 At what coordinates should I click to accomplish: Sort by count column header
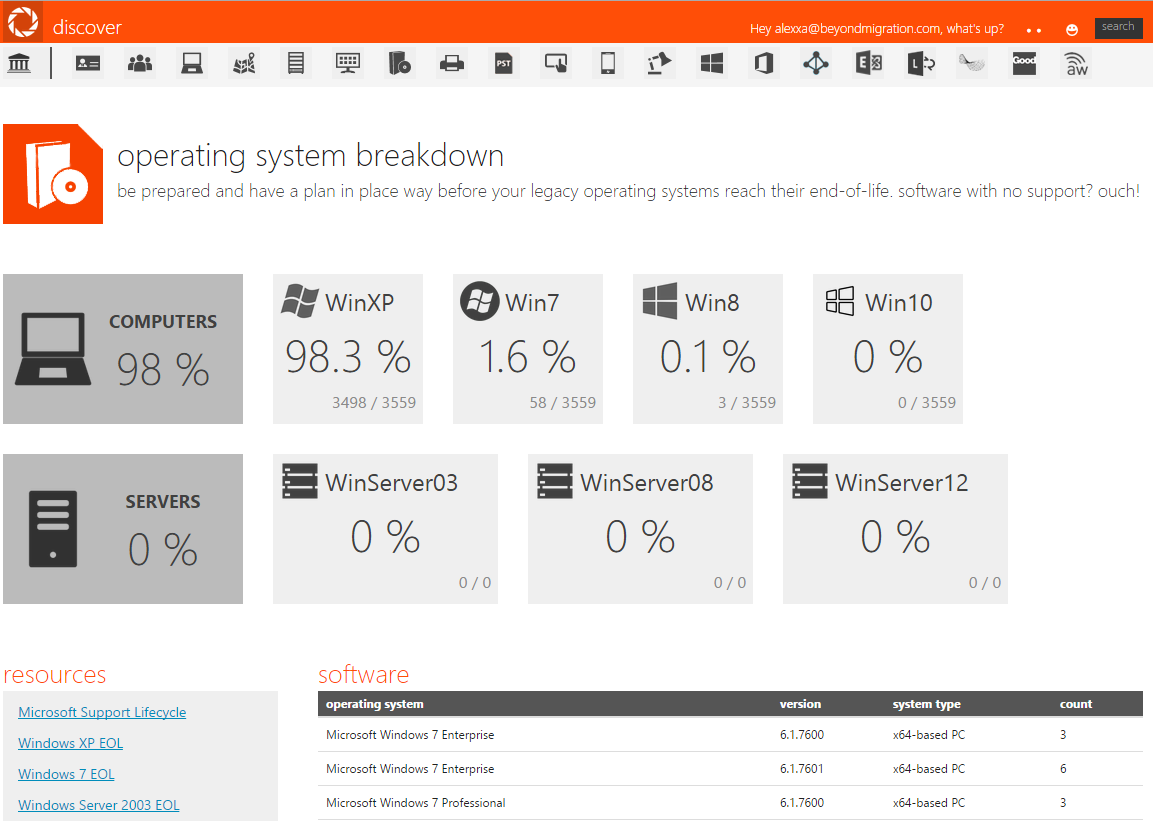click(1076, 704)
